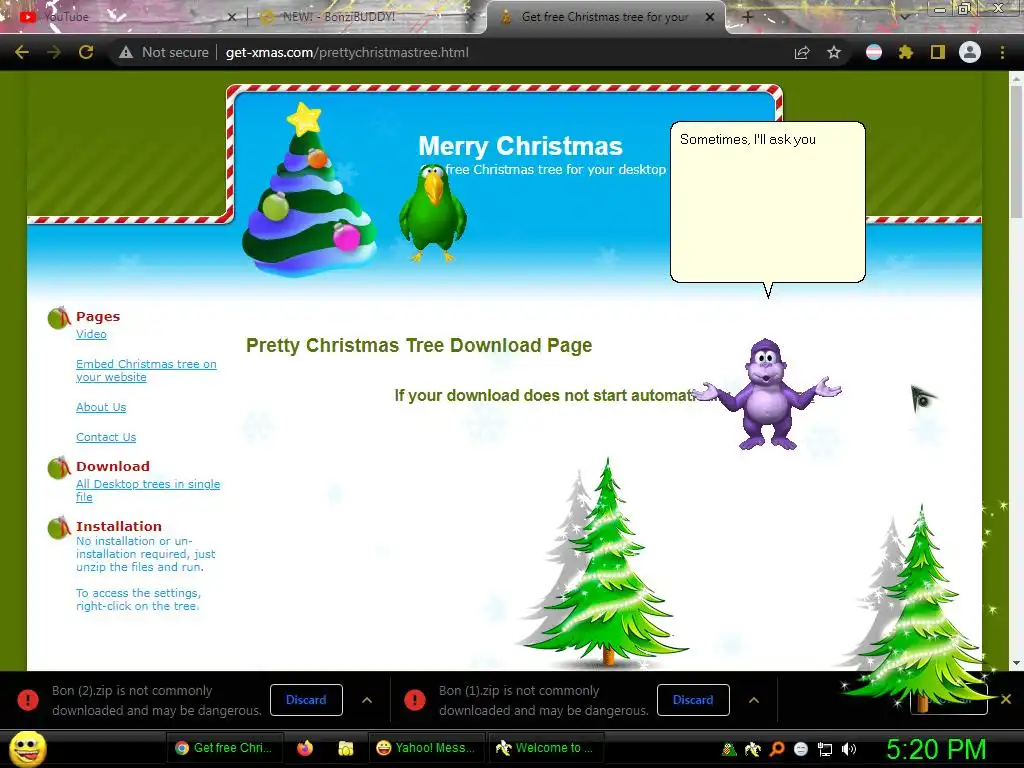Visit the Contact Us link

pos(106,437)
